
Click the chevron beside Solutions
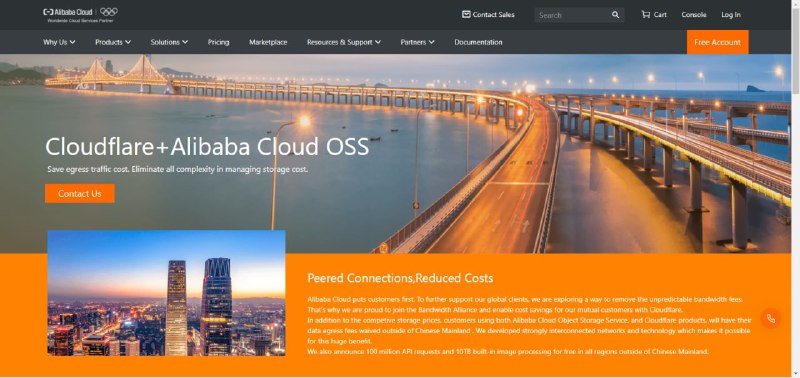click(185, 42)
